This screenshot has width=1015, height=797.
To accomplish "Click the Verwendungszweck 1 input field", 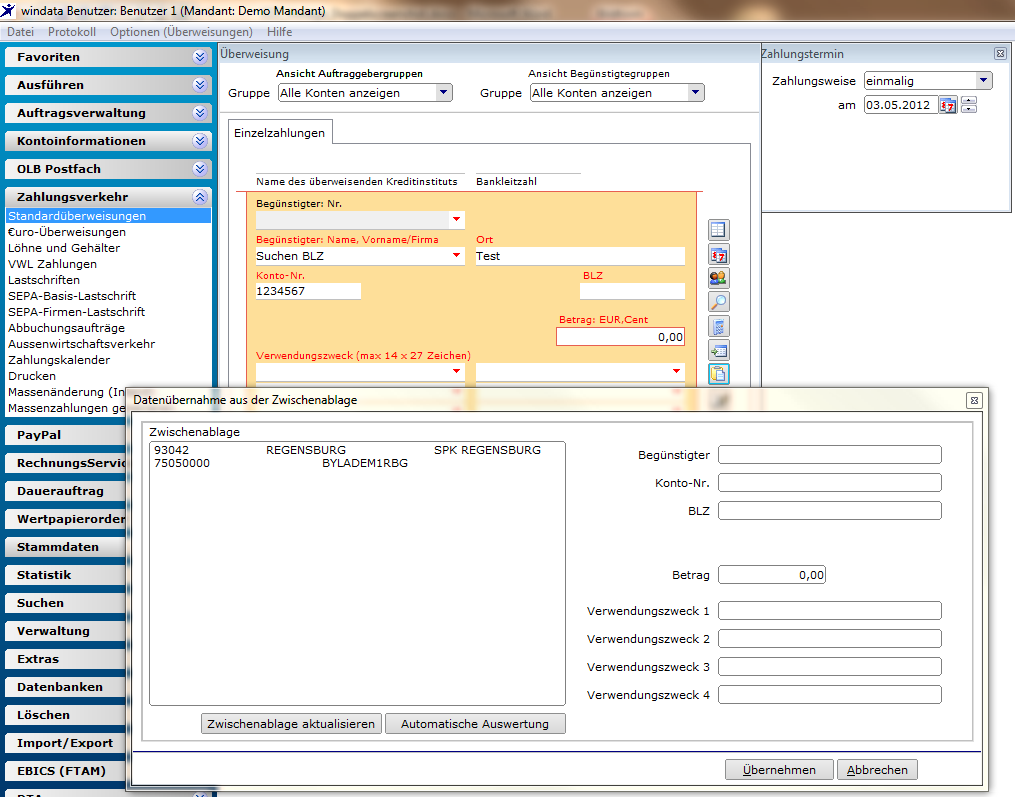I will click(830, 611).
